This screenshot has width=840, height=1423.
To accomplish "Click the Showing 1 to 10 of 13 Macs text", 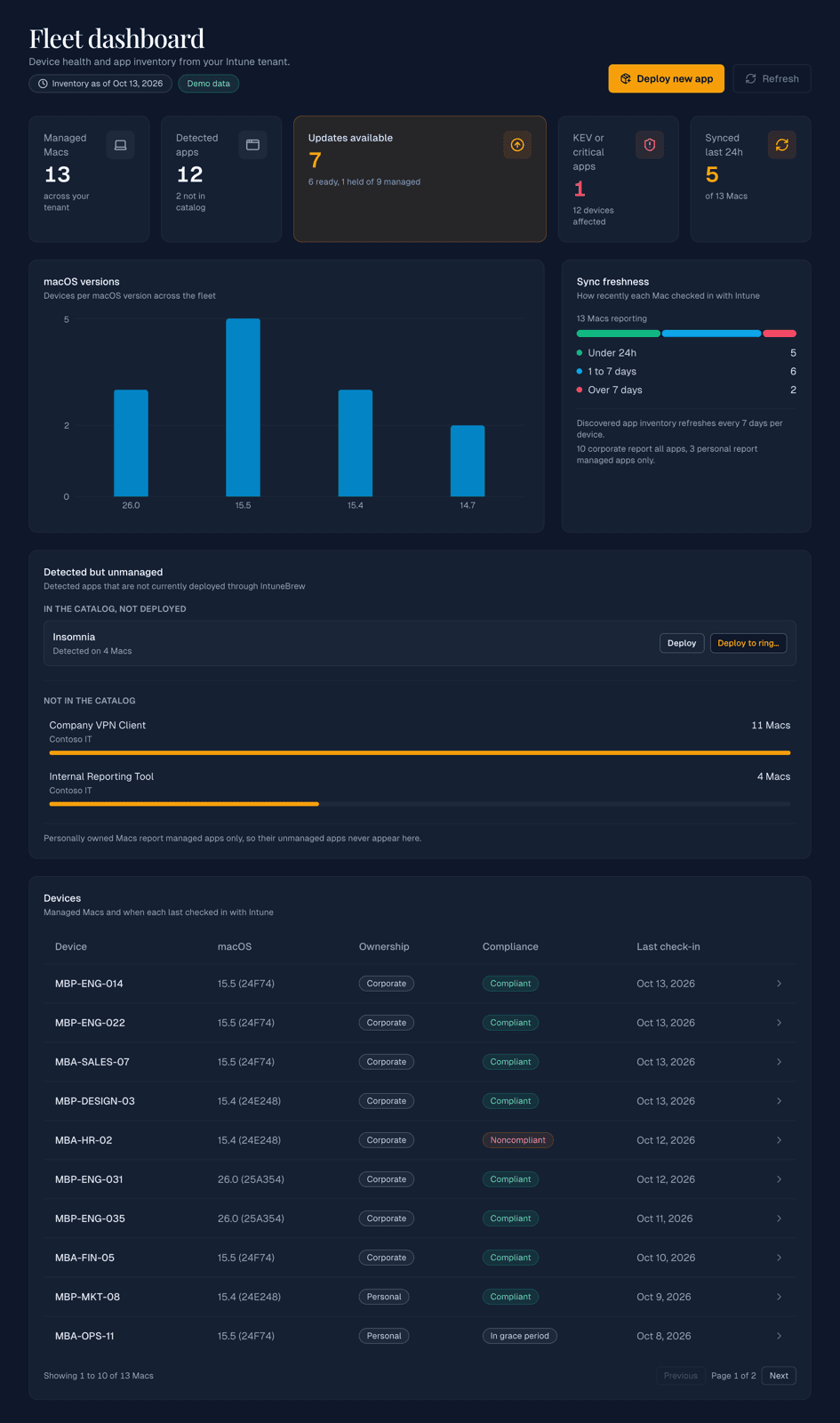I will click(x=99, y=1376).
